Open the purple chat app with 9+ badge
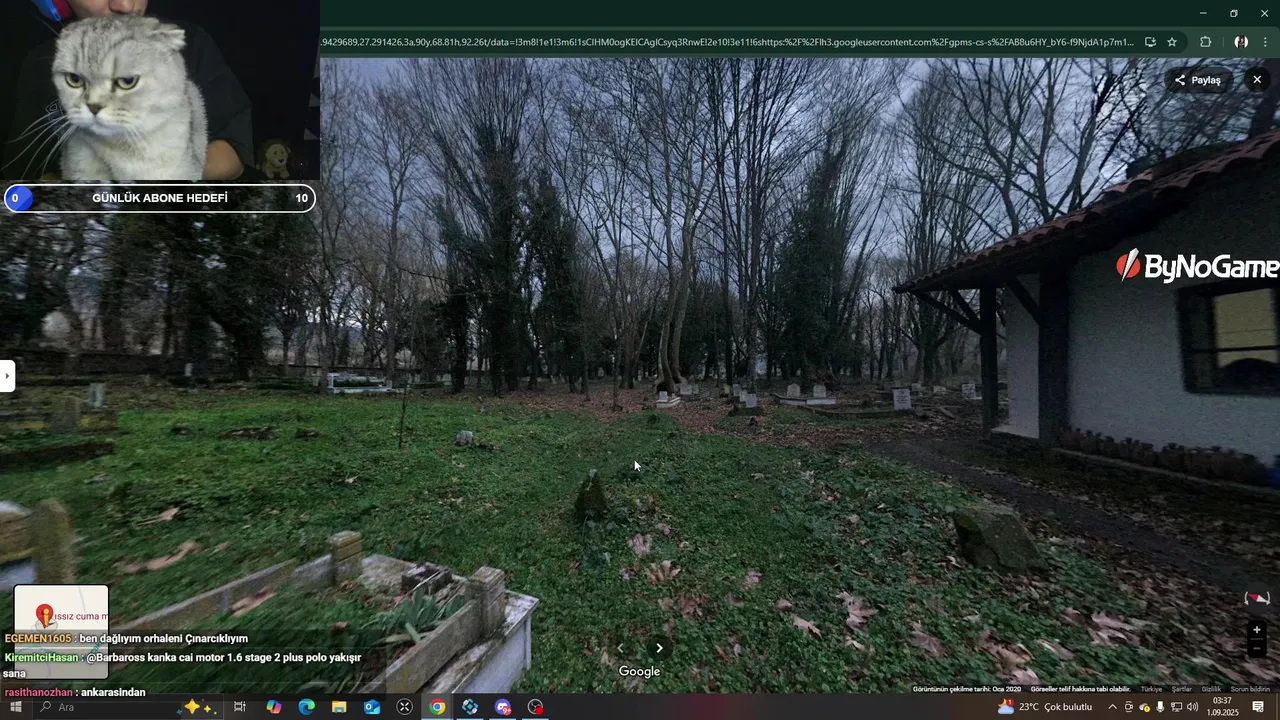This screenshot has height=720, width=1280. coord(503,707)
